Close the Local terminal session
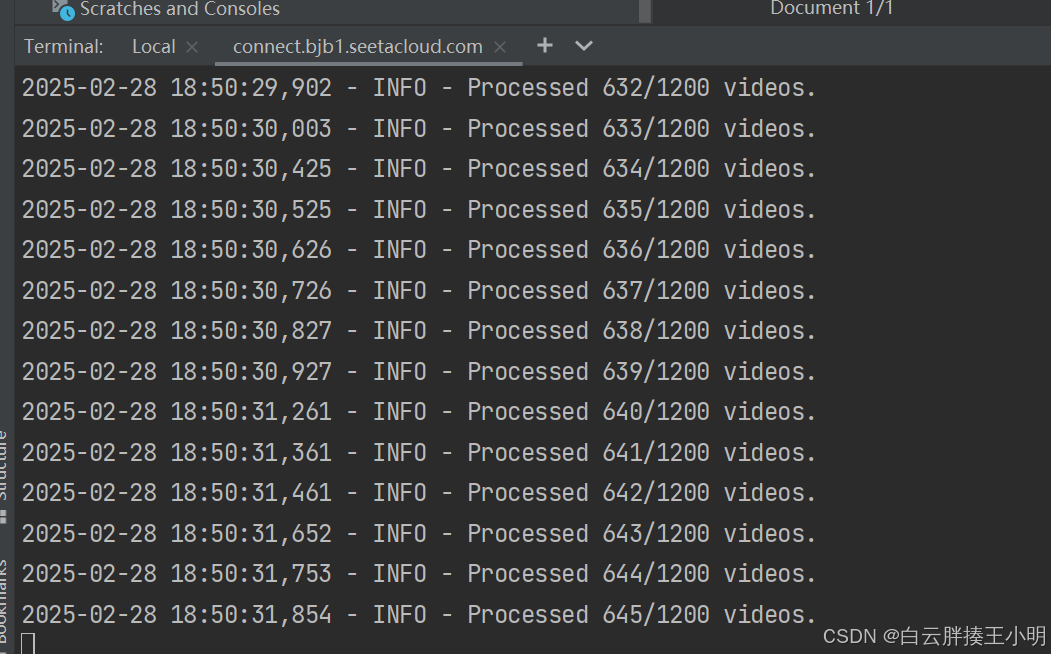The height and width of the screenshot is (654, 1051). point(190,45)
